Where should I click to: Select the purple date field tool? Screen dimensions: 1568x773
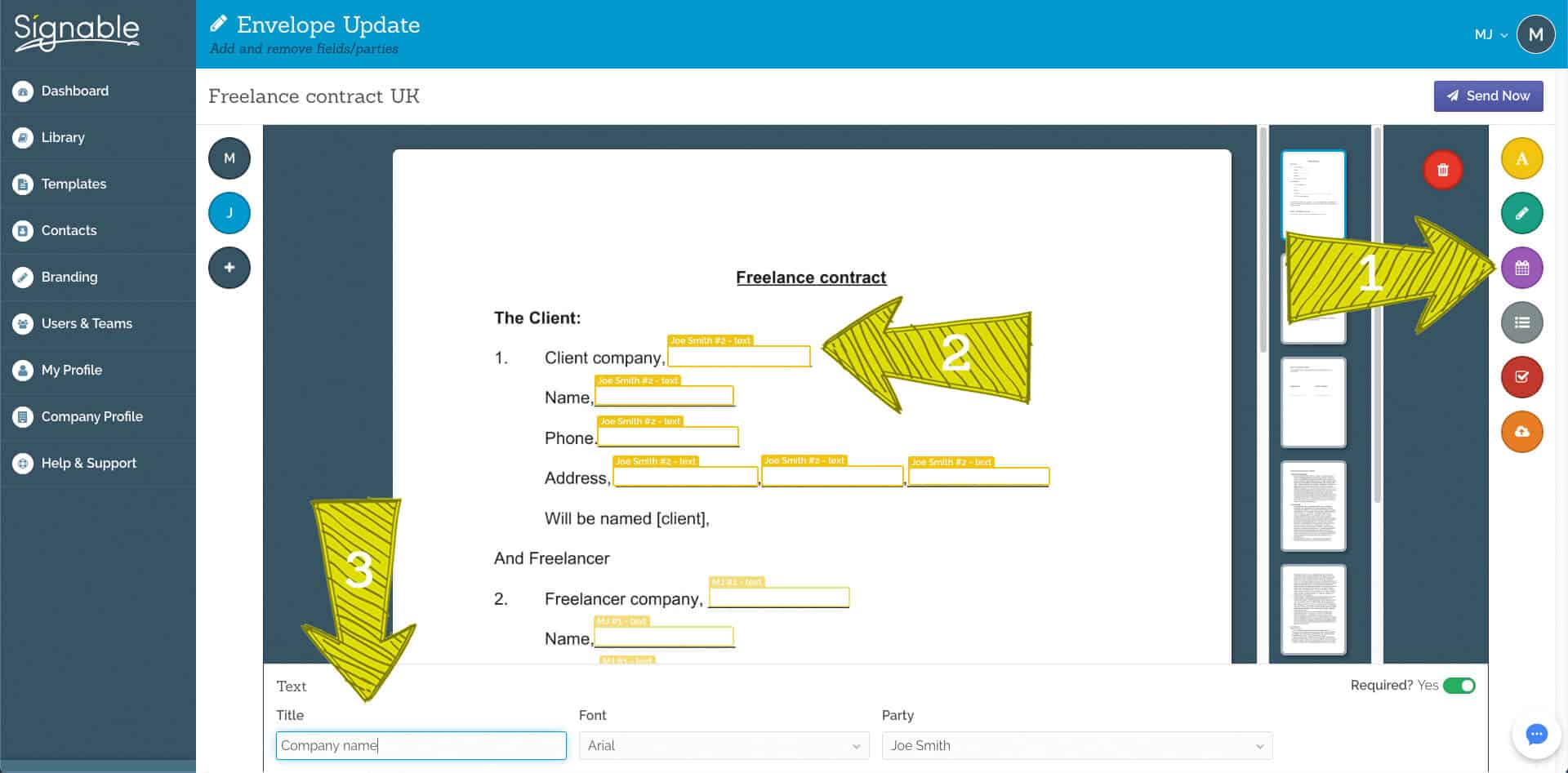tap(1521, 268)
